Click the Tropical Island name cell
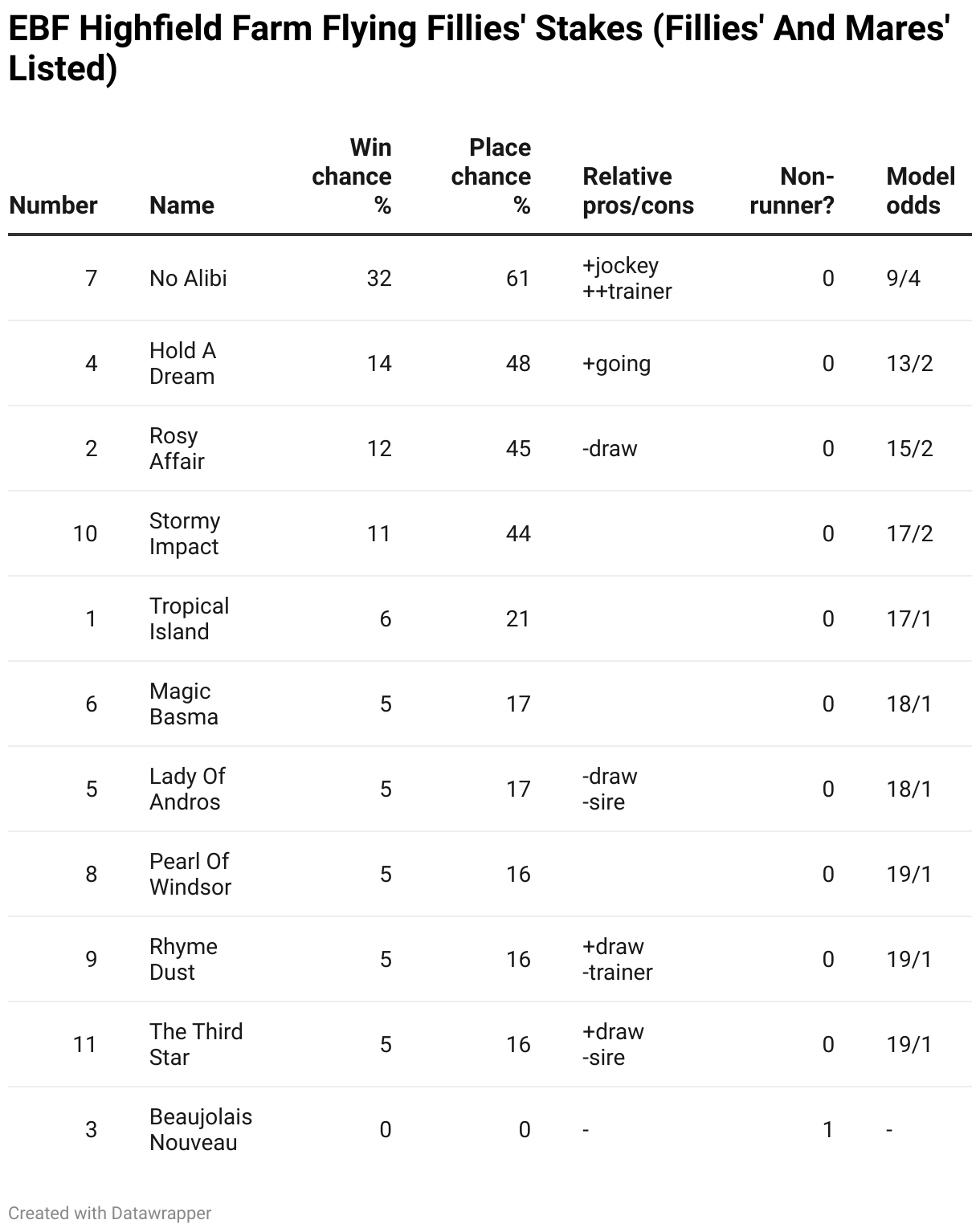The width and height of the screenshot is (980, 1232). 189,618
